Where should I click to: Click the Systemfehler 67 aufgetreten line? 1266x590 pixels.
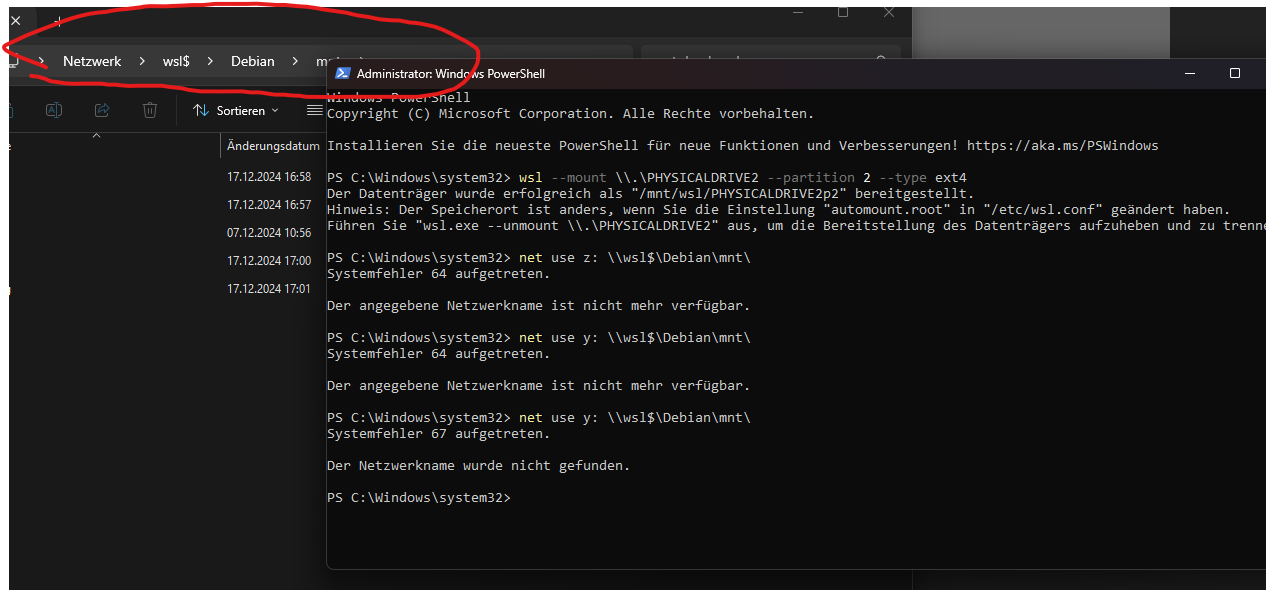[x=439, y=433]
